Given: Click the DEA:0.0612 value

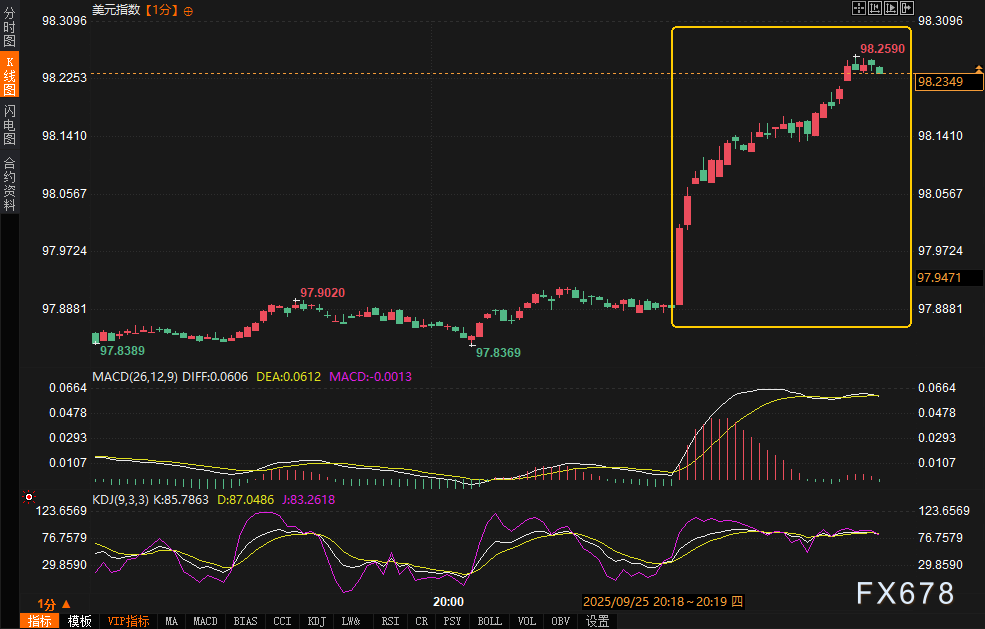Looking at the screenshot, I should (x=288, y=376).
